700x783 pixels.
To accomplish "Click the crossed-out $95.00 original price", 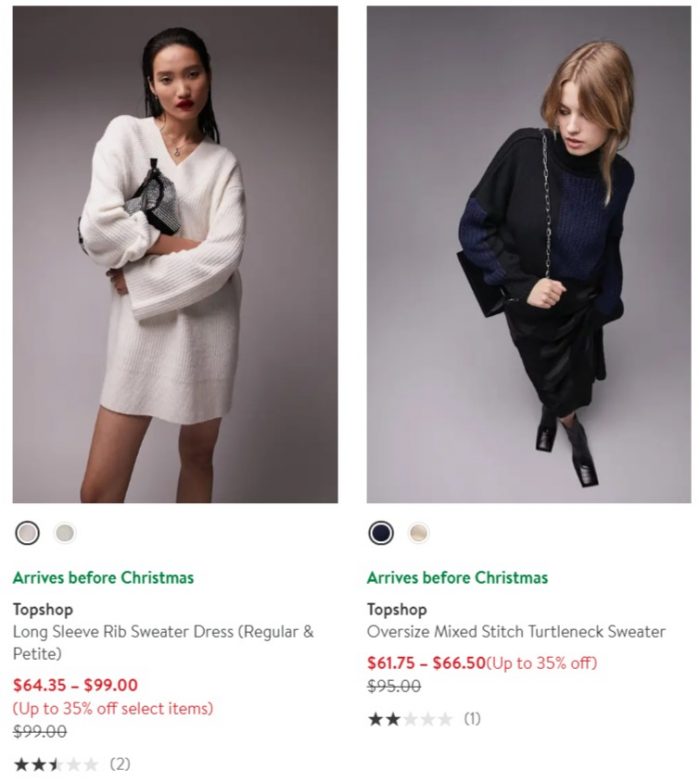I will click(394, 686).
